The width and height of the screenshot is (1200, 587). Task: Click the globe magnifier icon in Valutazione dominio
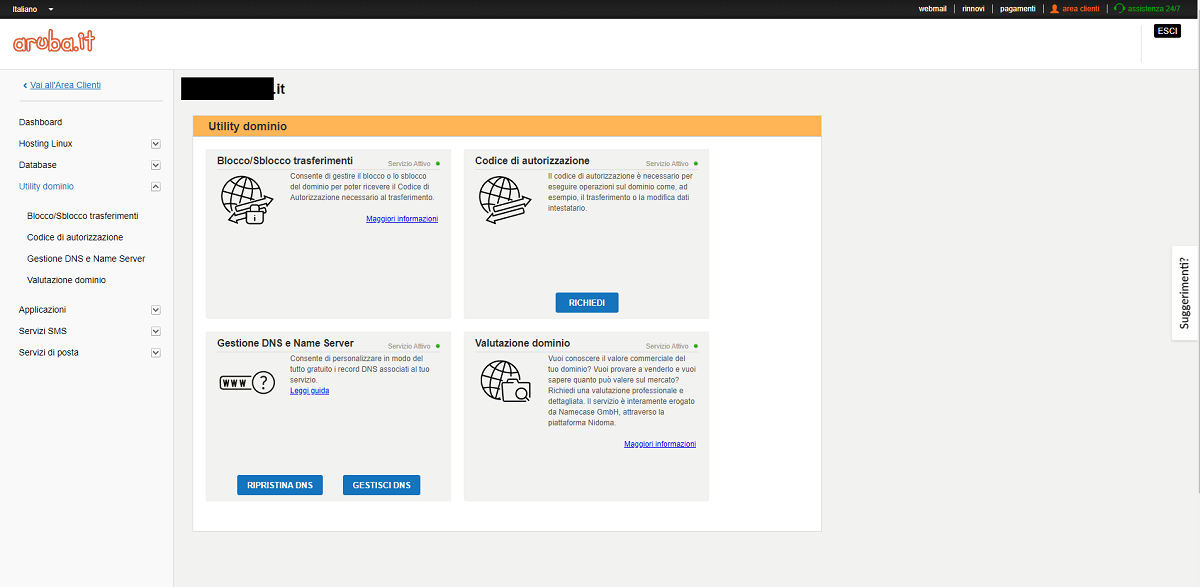pyautogui.click(x=505, y=381)
